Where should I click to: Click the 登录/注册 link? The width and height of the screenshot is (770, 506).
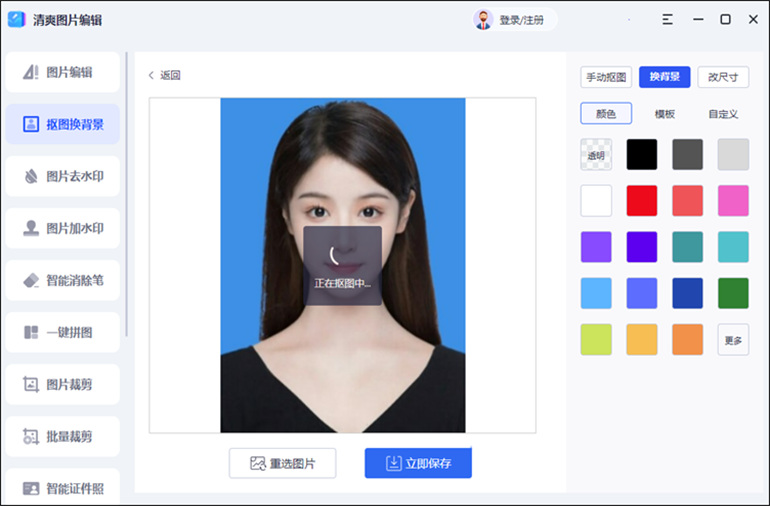coord(522,20)
